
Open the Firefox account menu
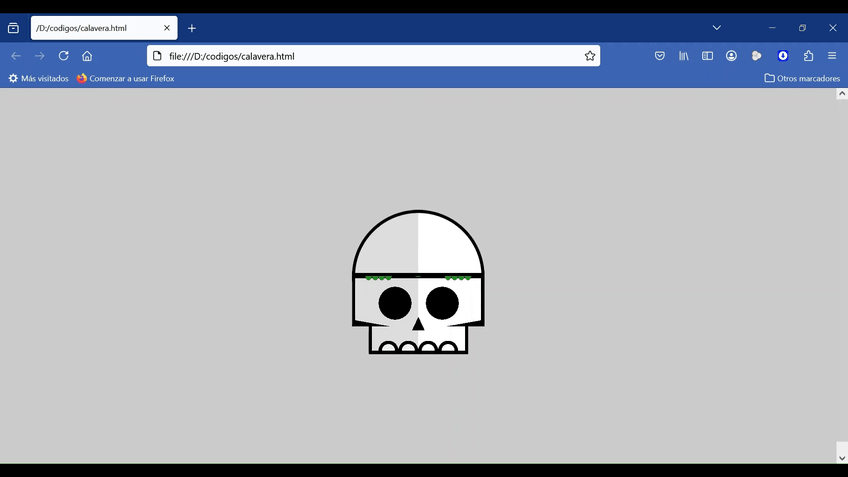tap(731, 56)
